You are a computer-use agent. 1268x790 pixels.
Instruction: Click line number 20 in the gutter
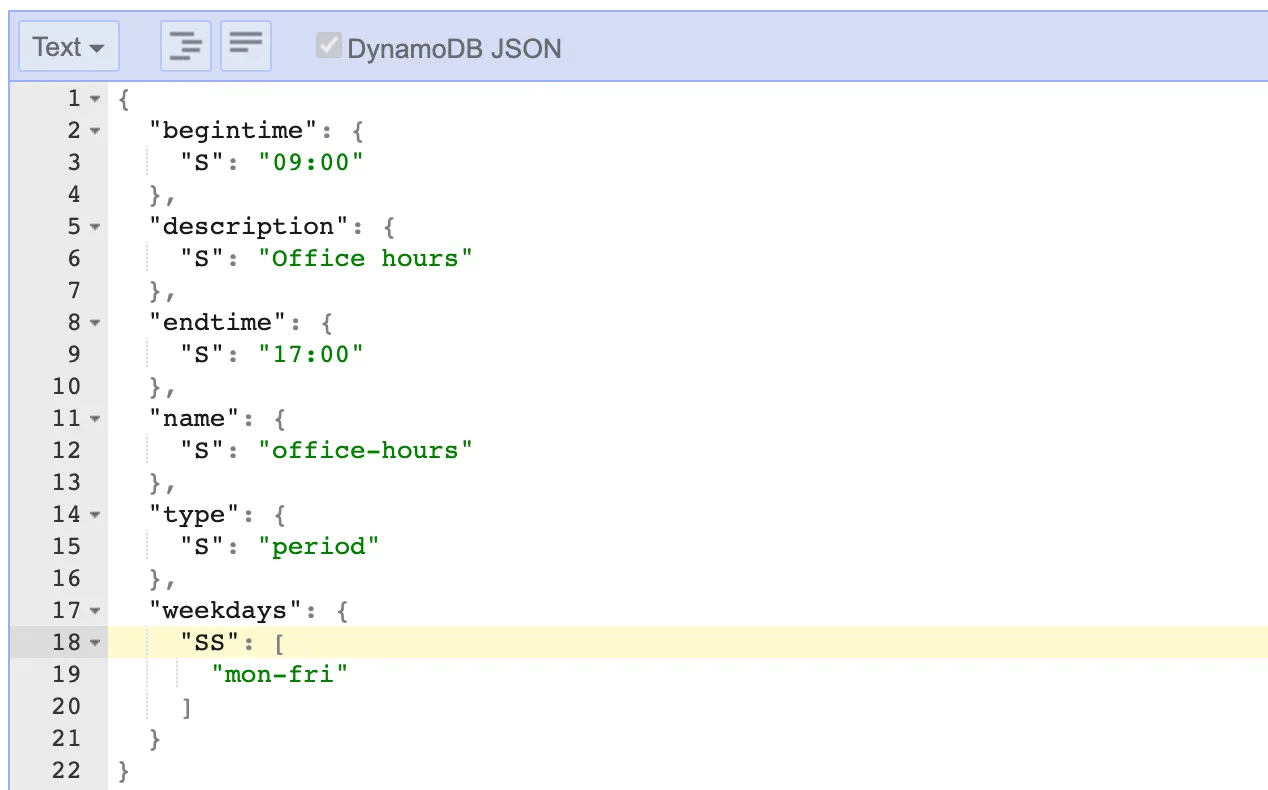(x=66, y=706)
